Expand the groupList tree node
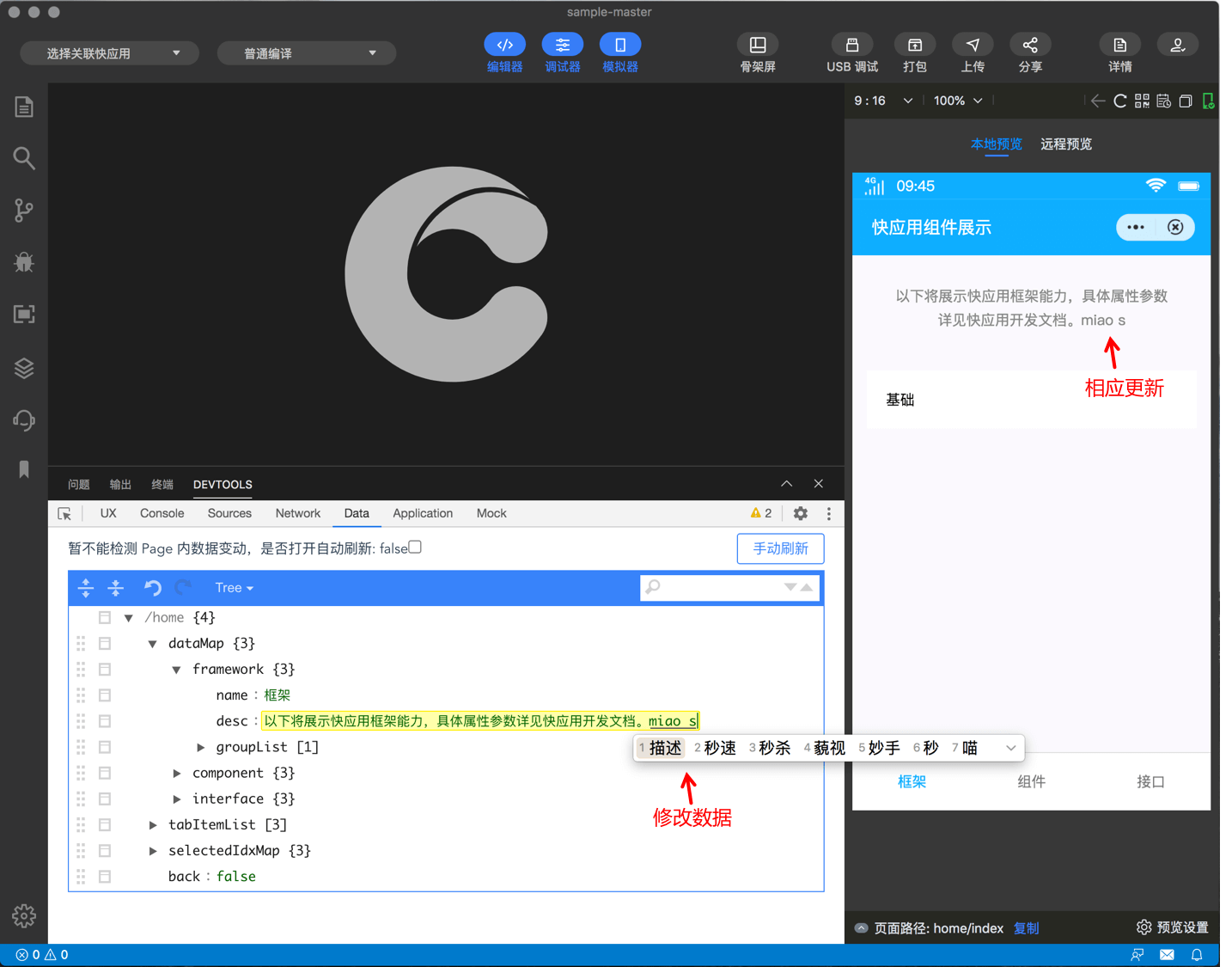The height and width of the screenshot is (967, 1232). click(201, 747)
